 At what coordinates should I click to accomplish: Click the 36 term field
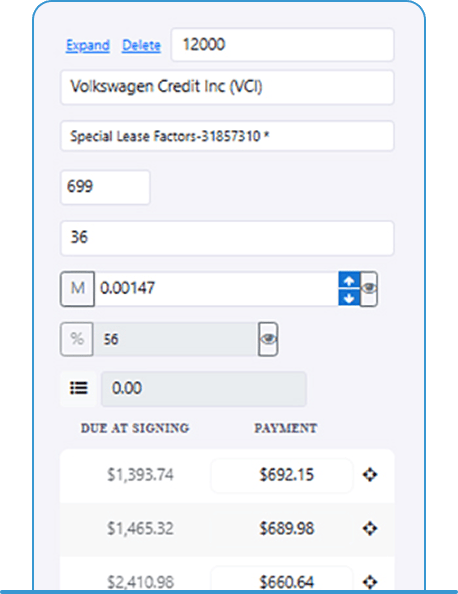[227, 238]
